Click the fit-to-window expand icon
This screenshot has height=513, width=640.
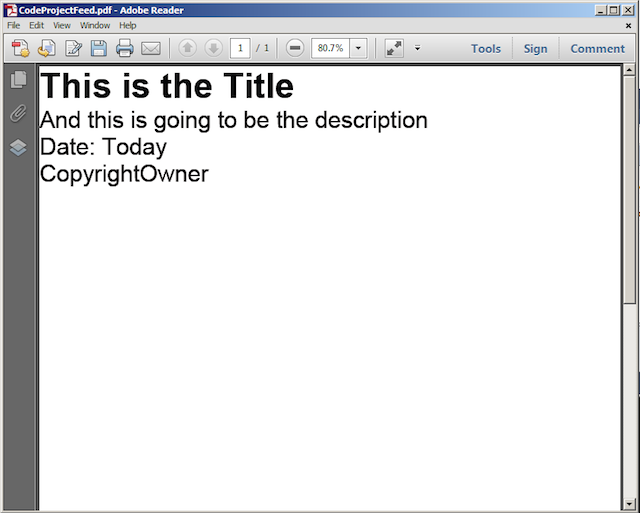coord(394,48)
